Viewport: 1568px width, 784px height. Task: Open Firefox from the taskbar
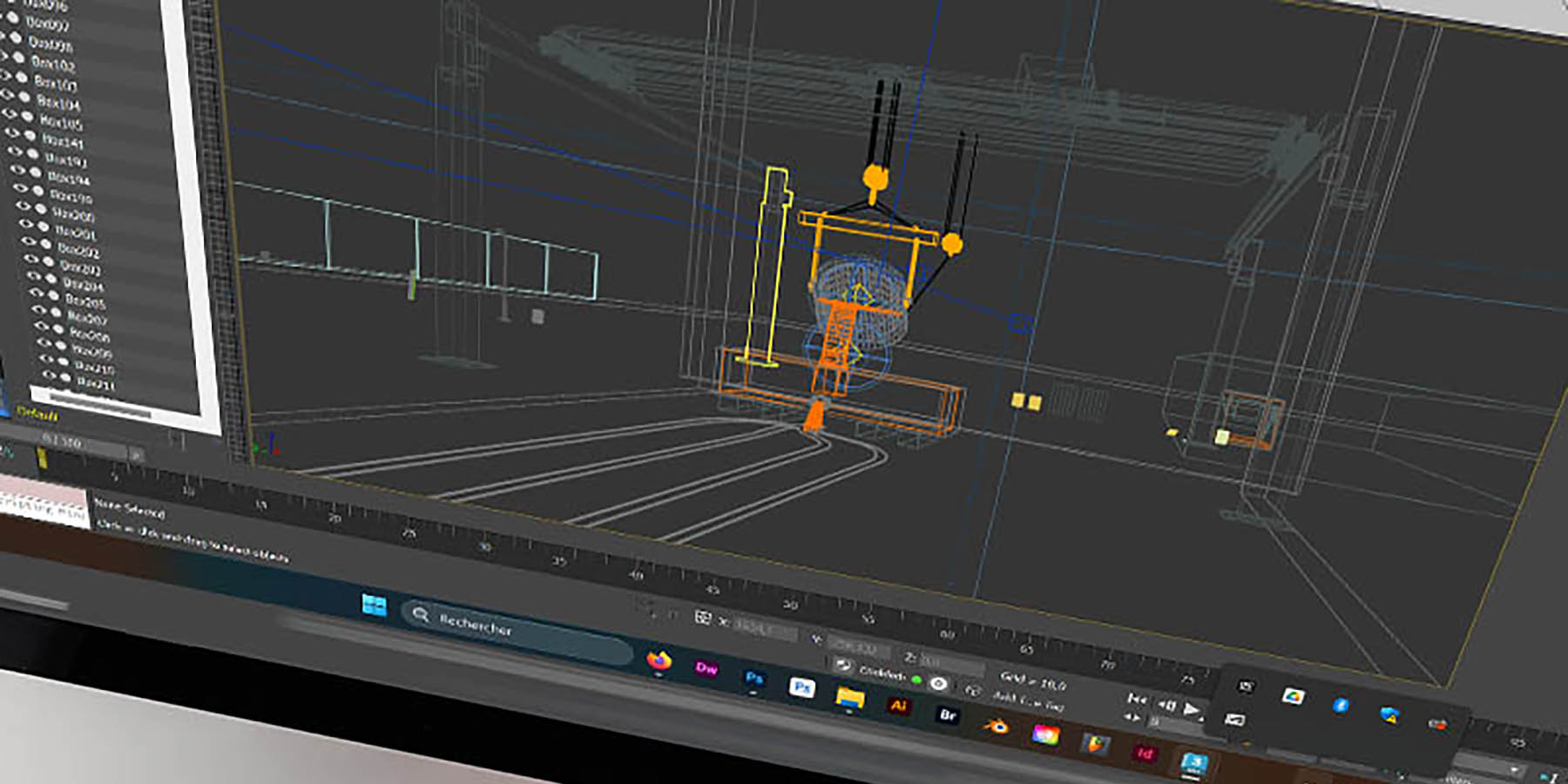point(659,660)
